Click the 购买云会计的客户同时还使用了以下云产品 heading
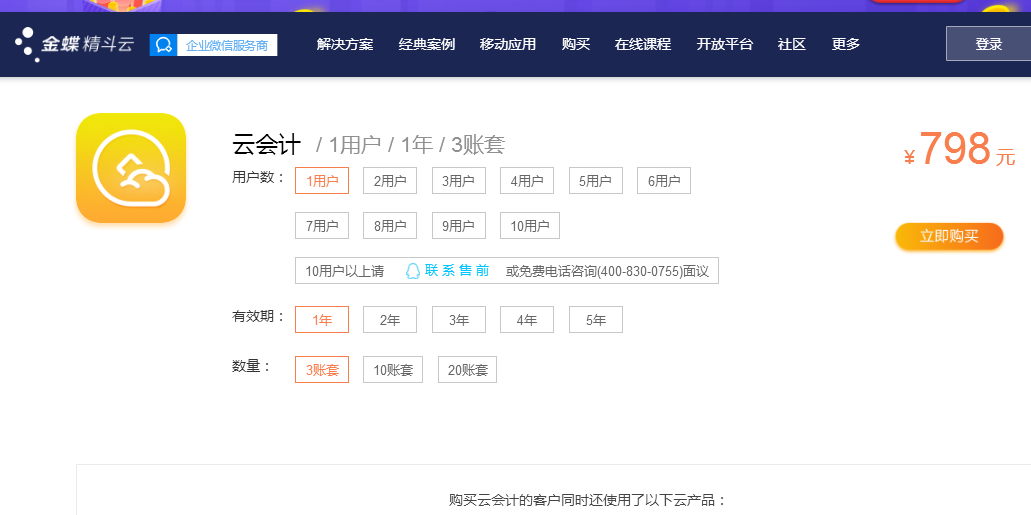1031x515 pixels. pyautogui.click(x=588, y=500)
